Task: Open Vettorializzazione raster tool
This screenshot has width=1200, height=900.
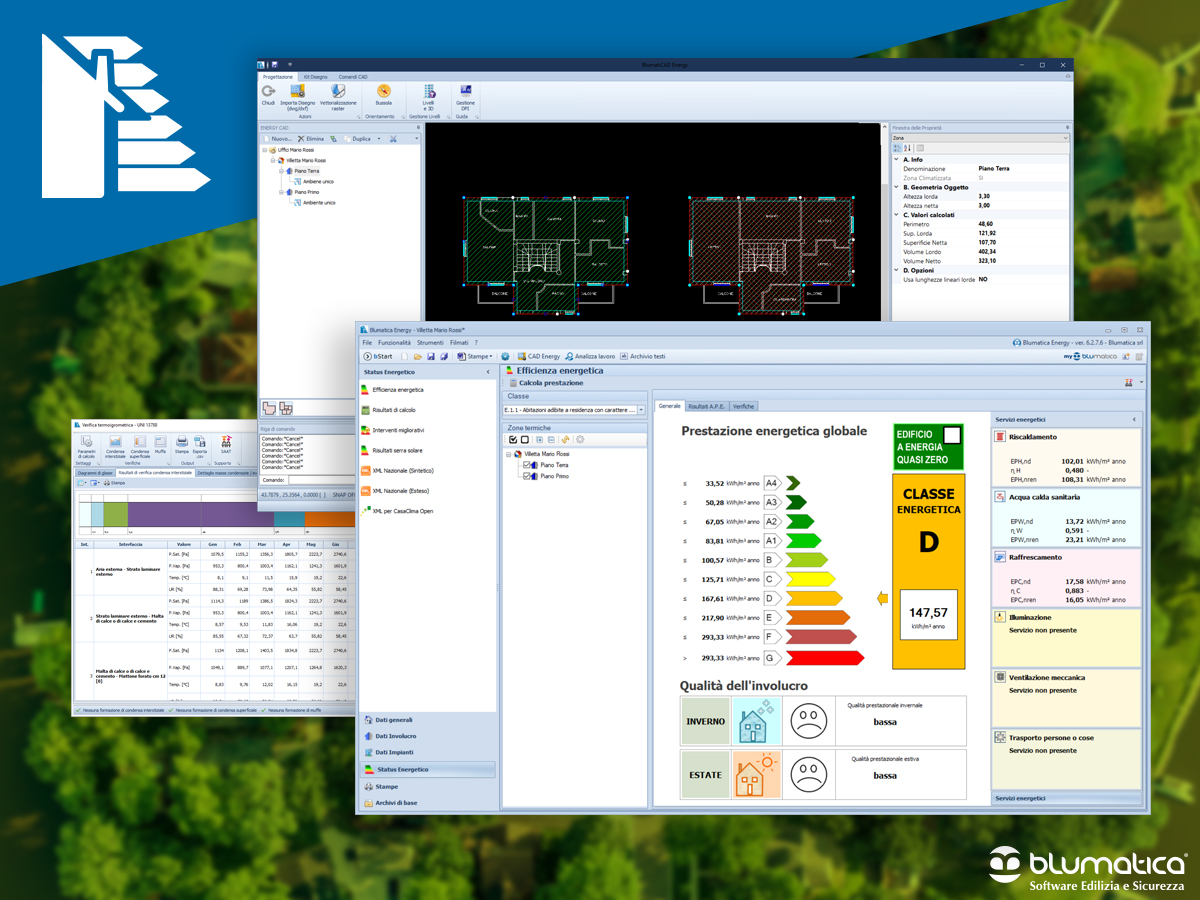Action: [338, 91]
